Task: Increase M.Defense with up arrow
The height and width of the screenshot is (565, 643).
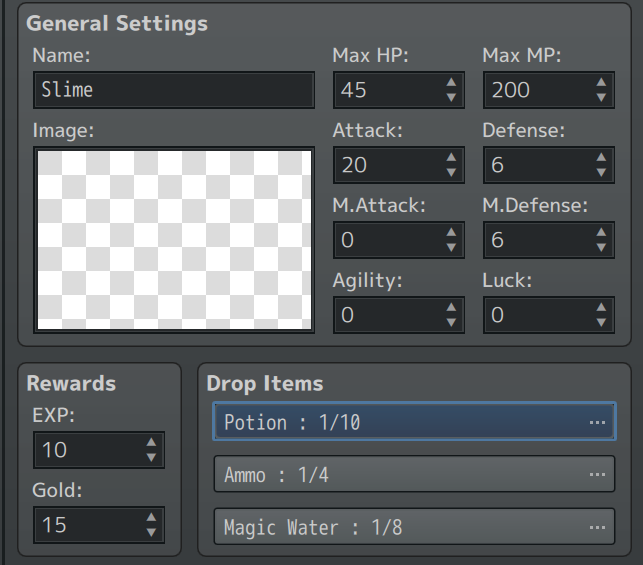Action: point(602,232)
